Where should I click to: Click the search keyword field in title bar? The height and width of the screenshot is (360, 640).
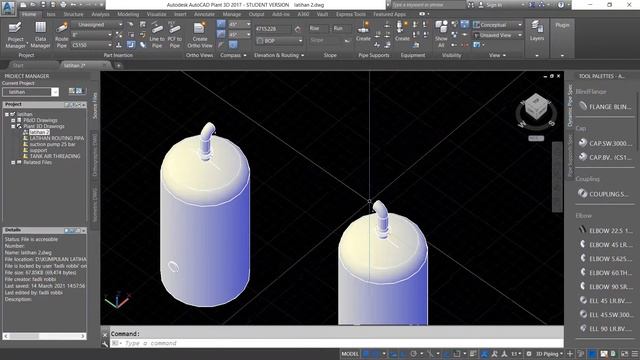click(428, 5)
